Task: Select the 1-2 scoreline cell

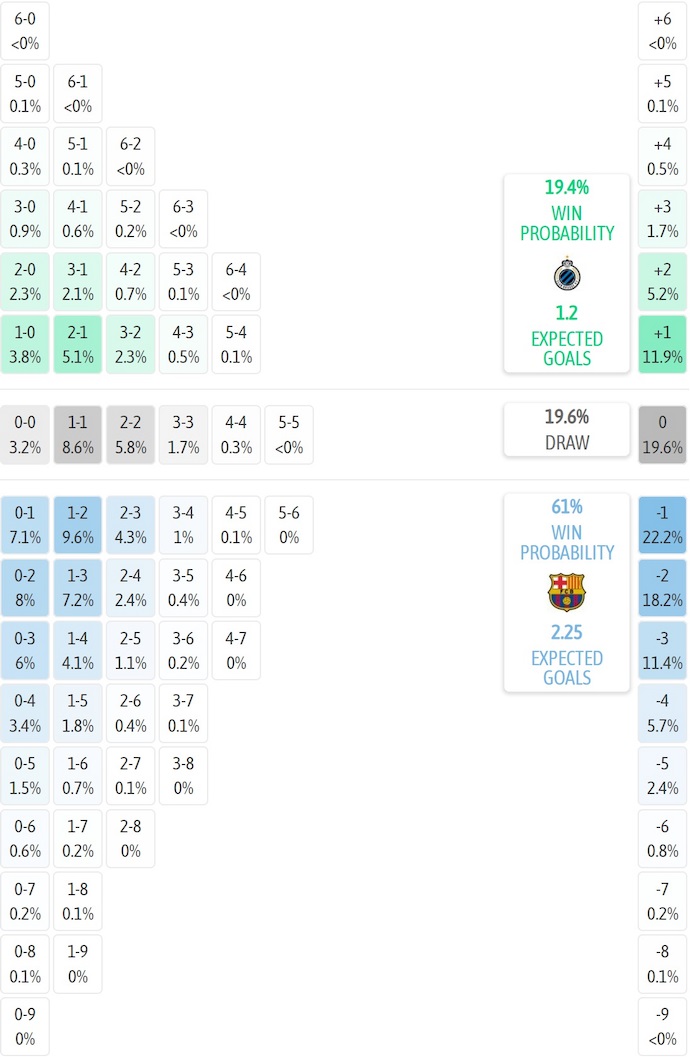Action: (78, 525)
